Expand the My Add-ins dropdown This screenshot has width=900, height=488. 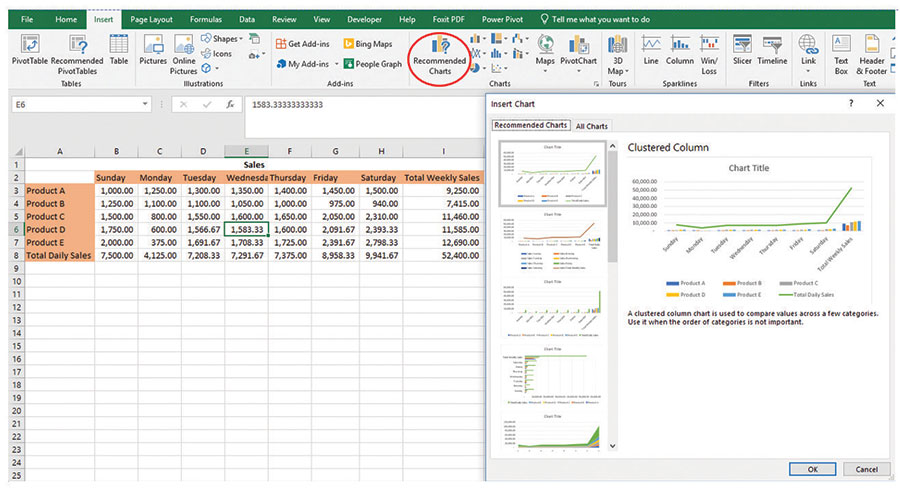(336, 64)
